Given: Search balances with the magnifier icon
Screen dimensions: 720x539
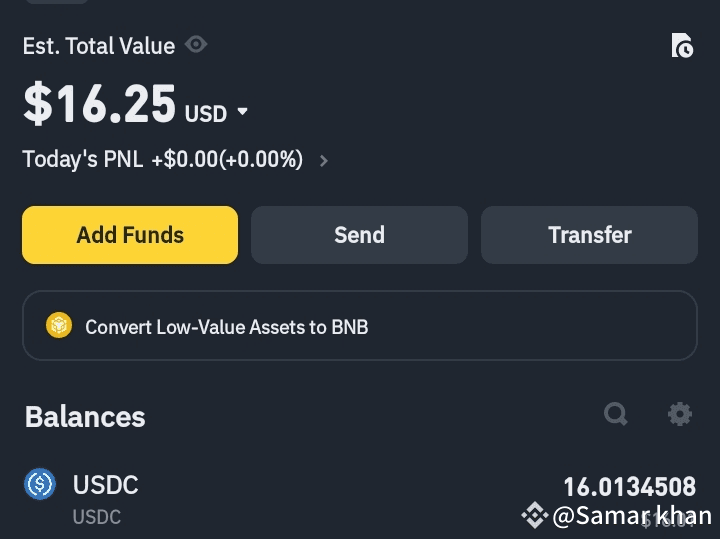Looking at the screenshot, I should pyautogui.click(x=616, y=414).
